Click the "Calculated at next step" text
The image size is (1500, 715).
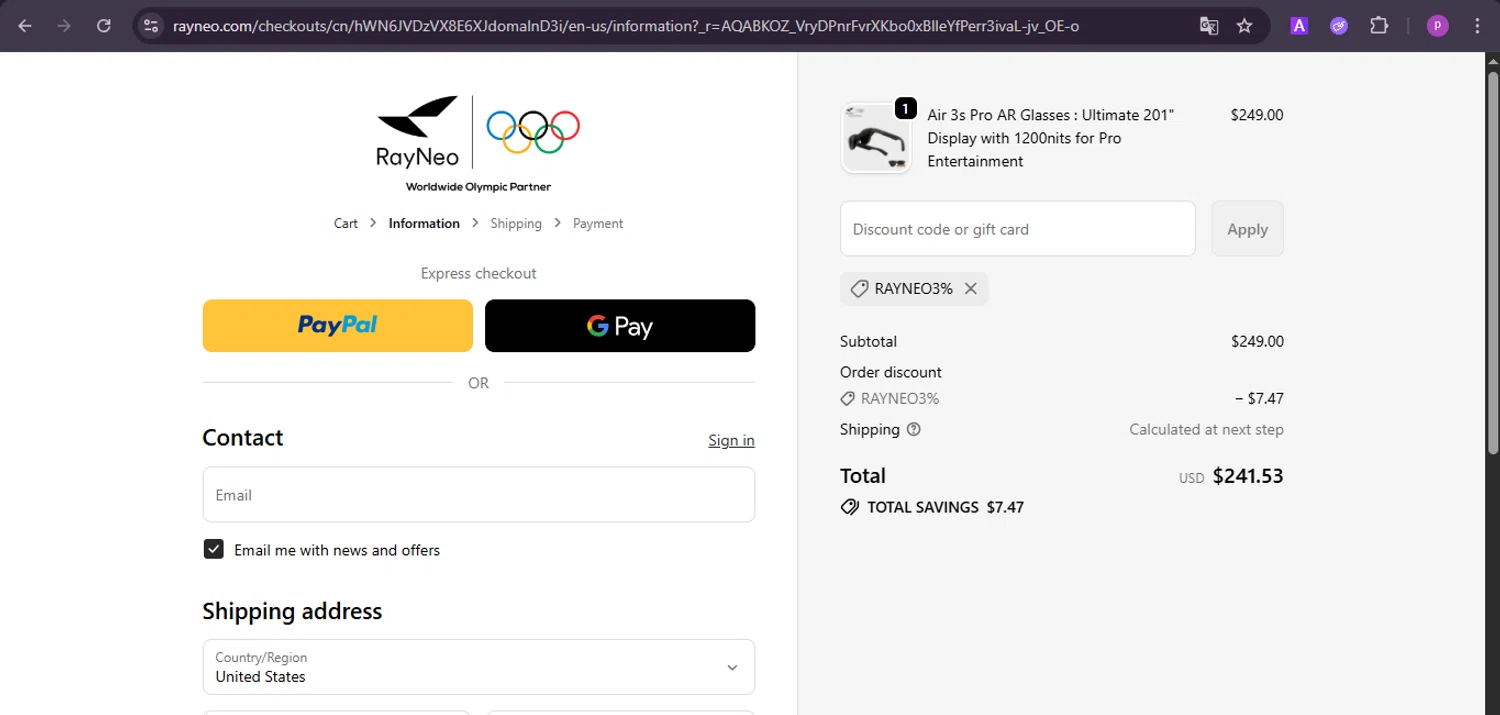coord(1206,429)
